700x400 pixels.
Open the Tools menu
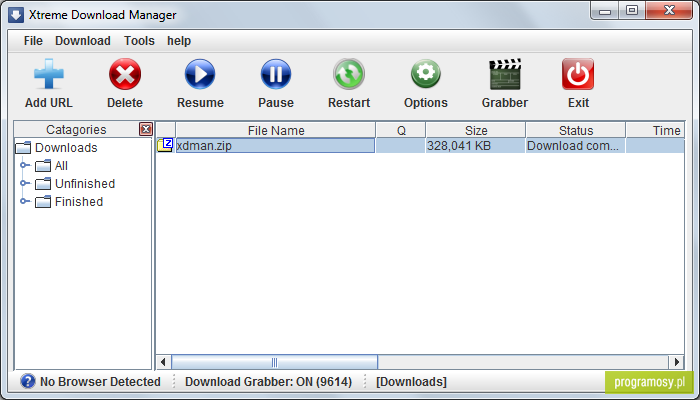(x=139, y=41)
